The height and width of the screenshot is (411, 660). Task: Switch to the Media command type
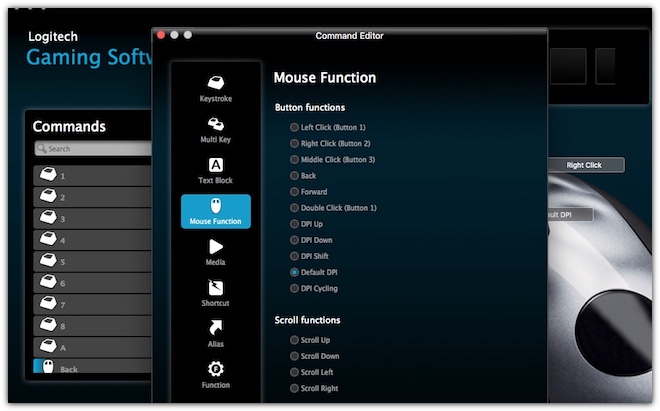[216, 253]
